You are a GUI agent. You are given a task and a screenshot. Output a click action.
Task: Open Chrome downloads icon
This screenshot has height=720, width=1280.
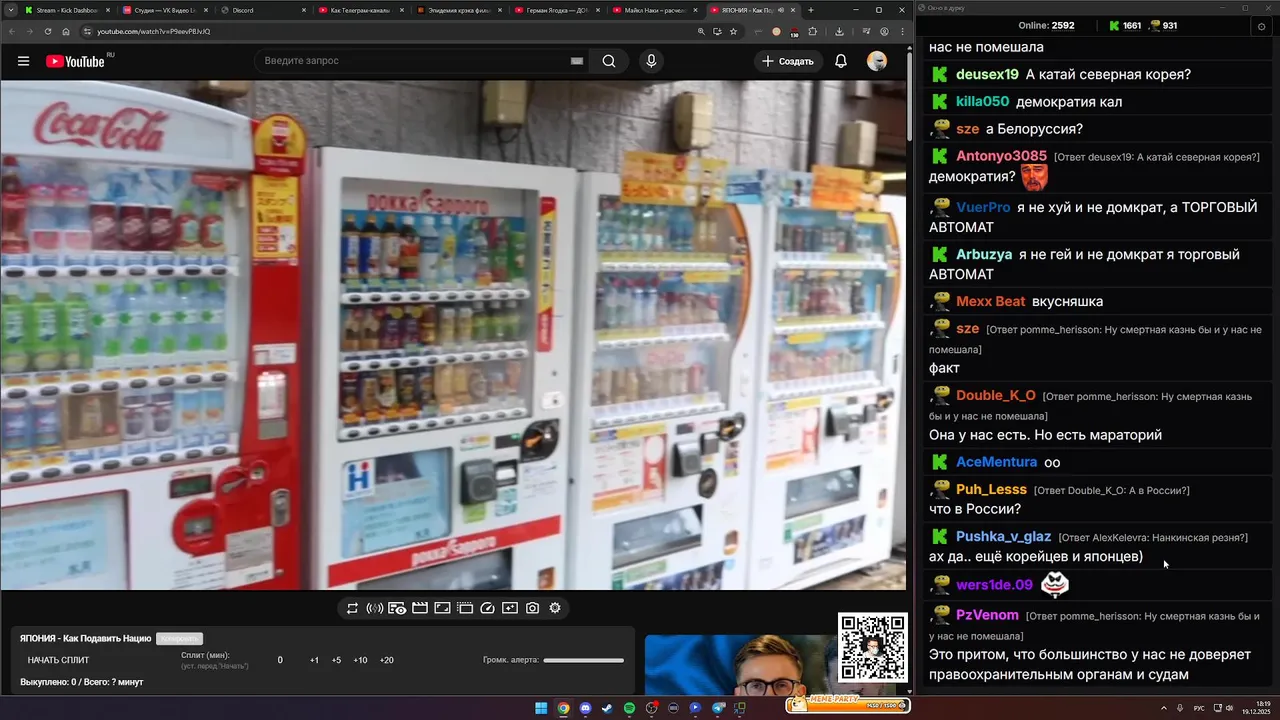coord(839,31)
